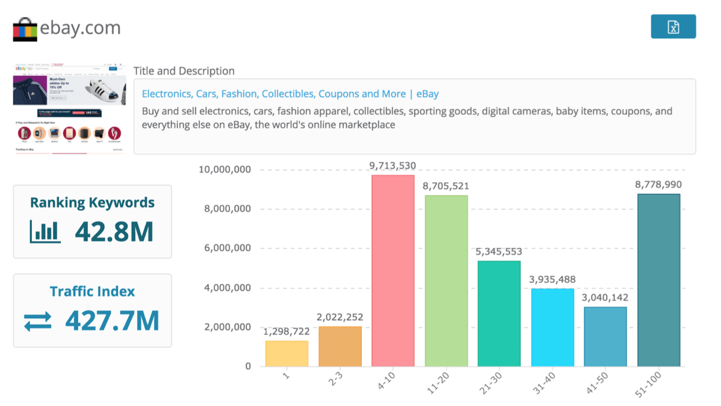Click the site description text box
721x406 pixels.
click(x=414, y=117)
